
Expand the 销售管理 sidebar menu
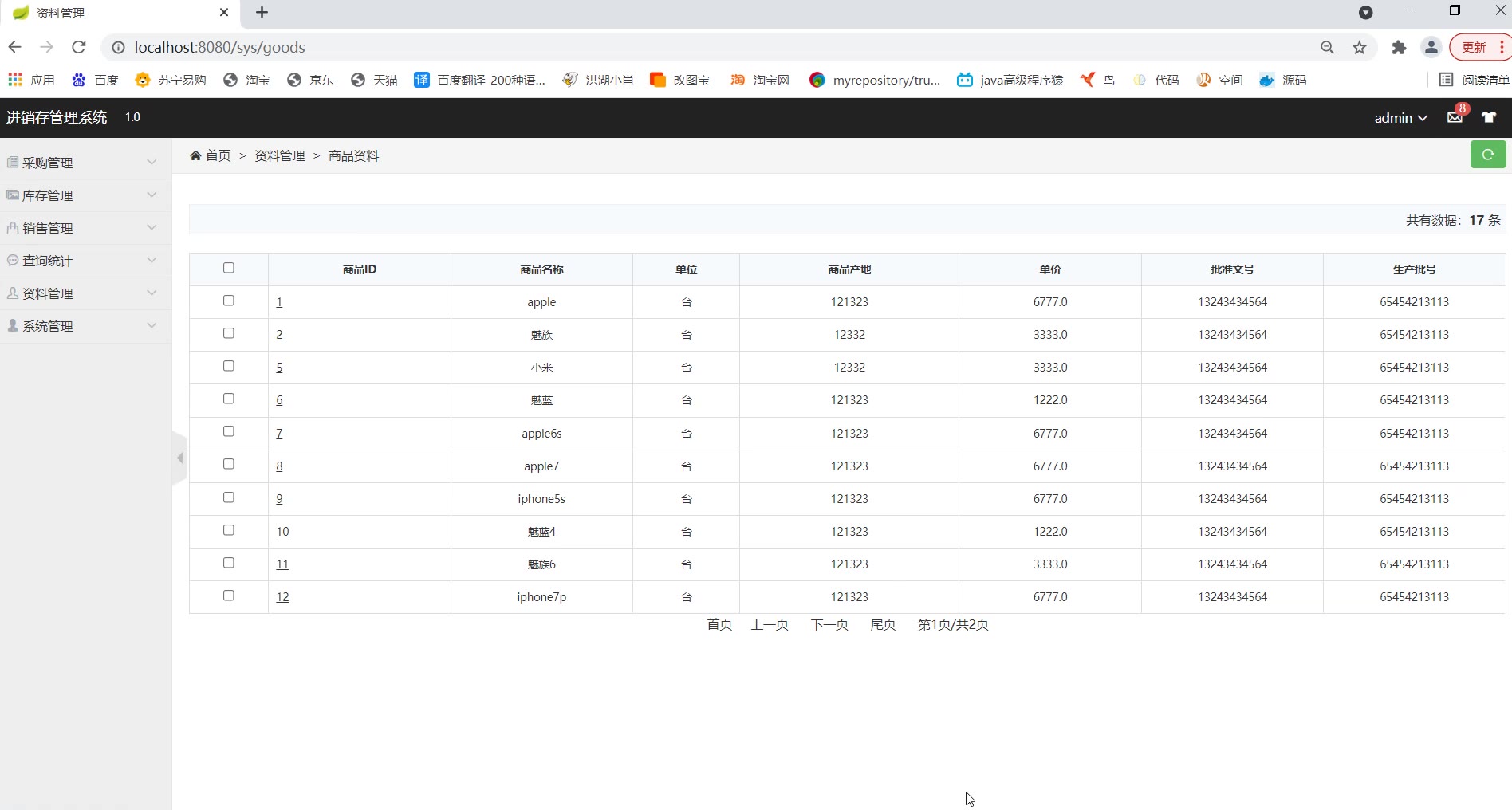pos(85,228)
